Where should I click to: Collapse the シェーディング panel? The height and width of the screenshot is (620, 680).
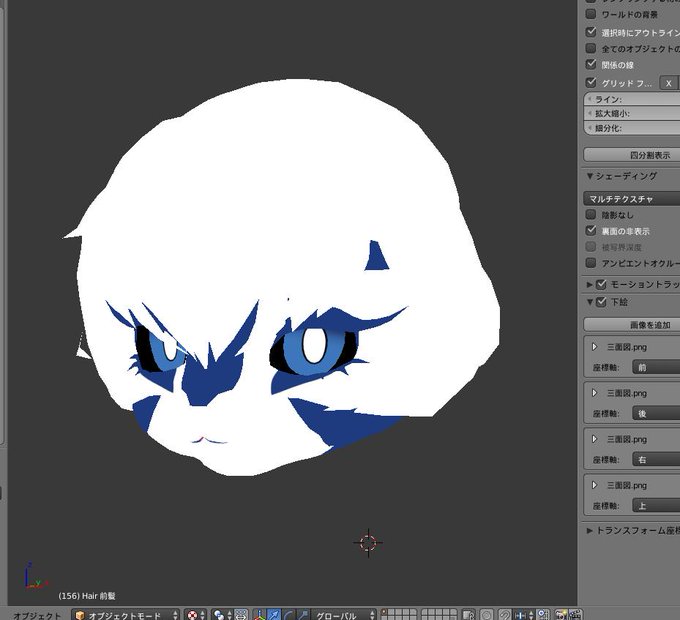pyautogui.click(x=589, y=176)
